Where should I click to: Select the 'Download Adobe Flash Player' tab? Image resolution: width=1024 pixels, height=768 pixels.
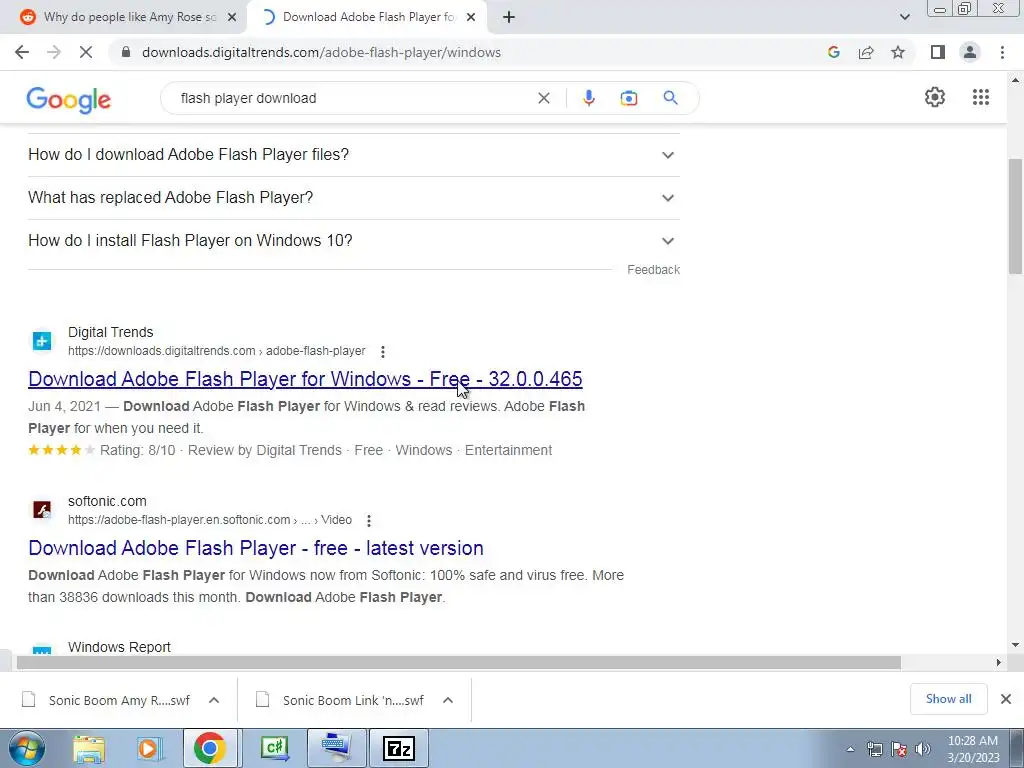point(368,17)
